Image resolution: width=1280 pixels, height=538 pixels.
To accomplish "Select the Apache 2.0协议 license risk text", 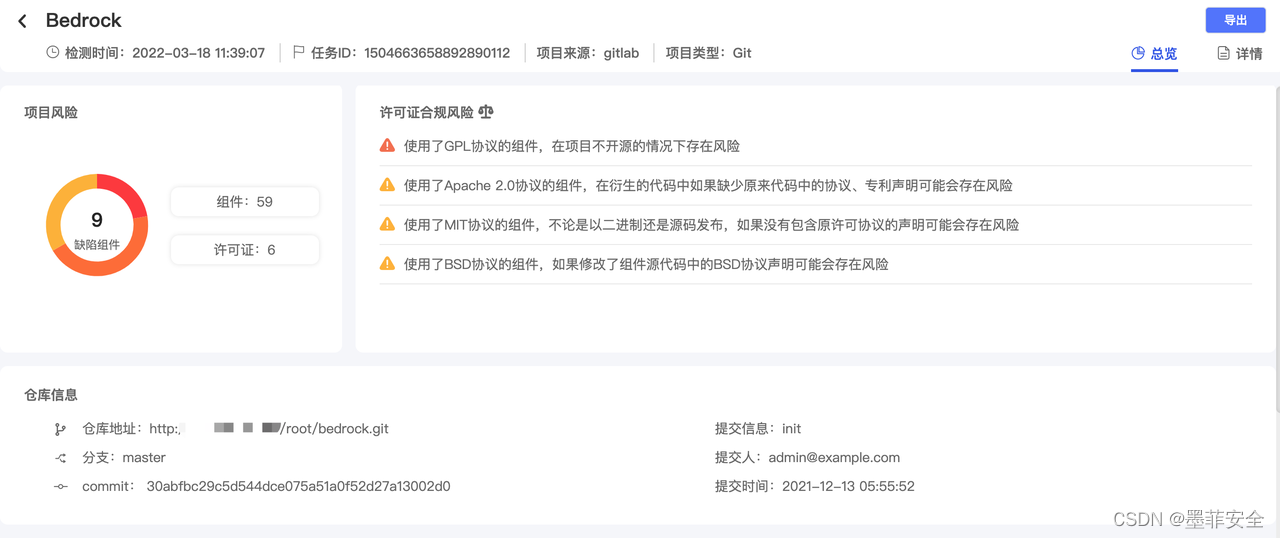I will pyautogui.click(x=708, y=185).
